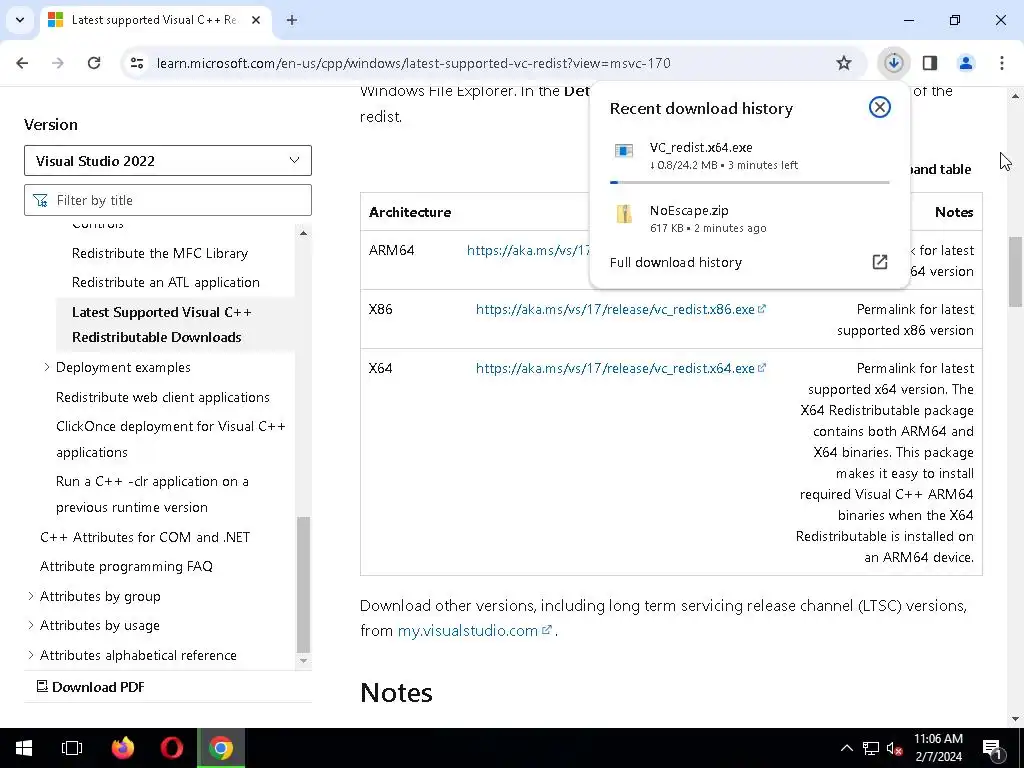Close the Recent download history popup
Screen dimensions: 1024x768
pos(880,107)
